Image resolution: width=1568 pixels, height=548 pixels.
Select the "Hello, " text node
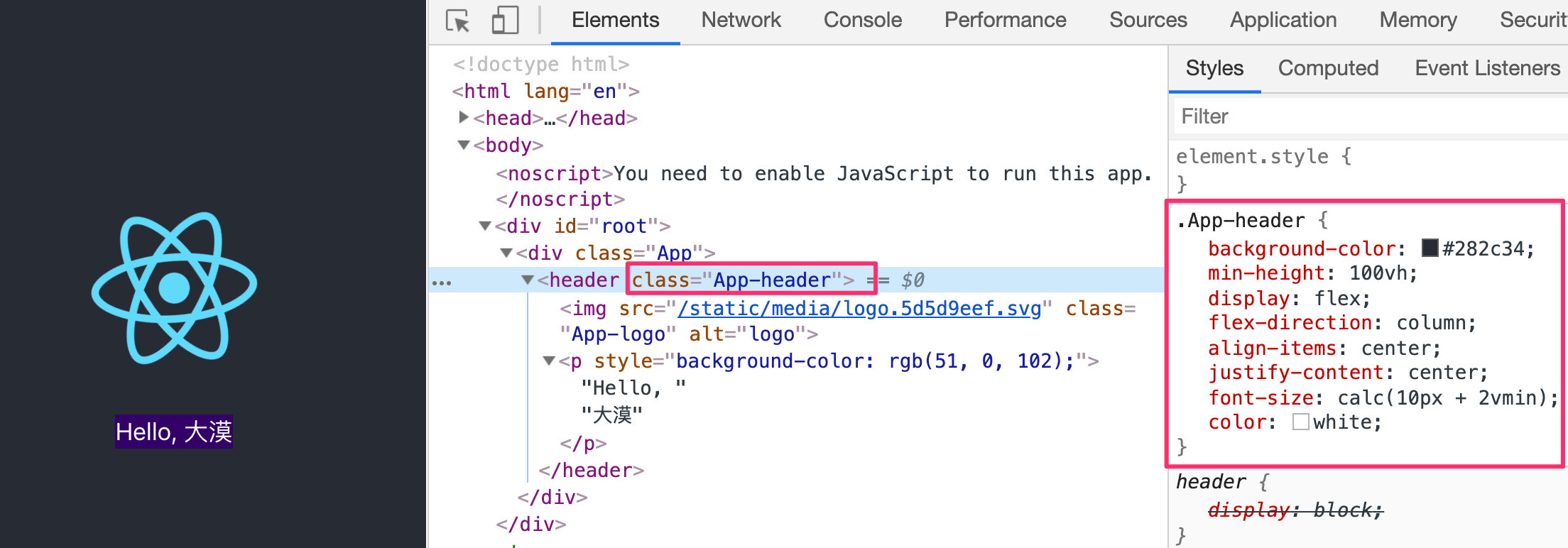point(633,388)
